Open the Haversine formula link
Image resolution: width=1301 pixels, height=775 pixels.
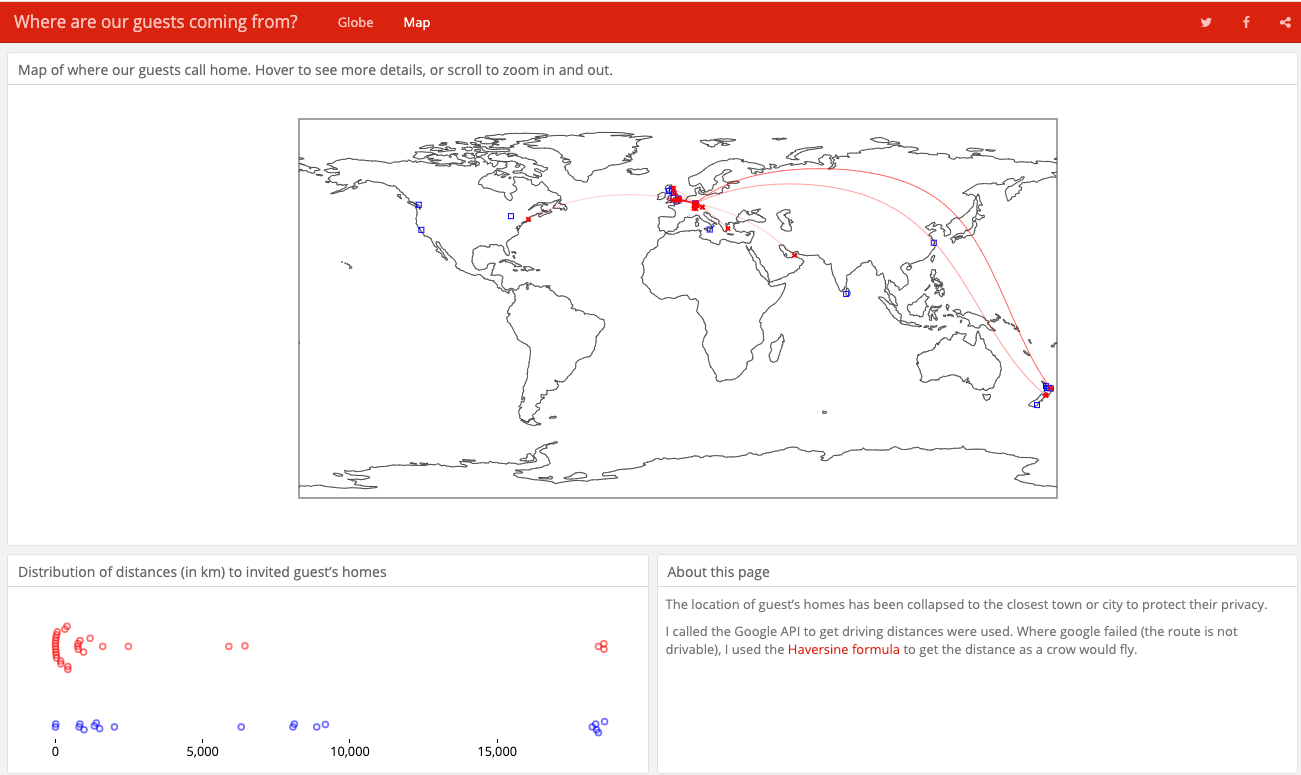(x=844, y=650)
